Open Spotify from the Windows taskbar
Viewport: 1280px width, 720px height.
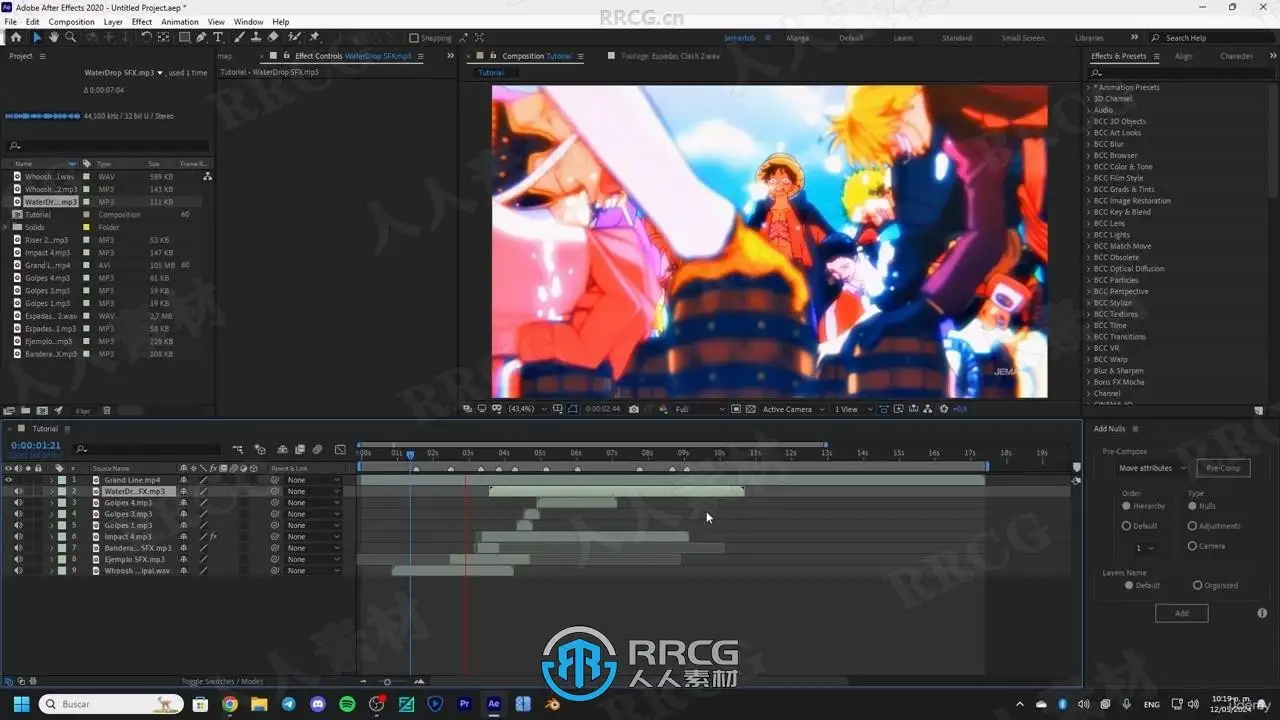pyautogui.click(x=347, y=704)
